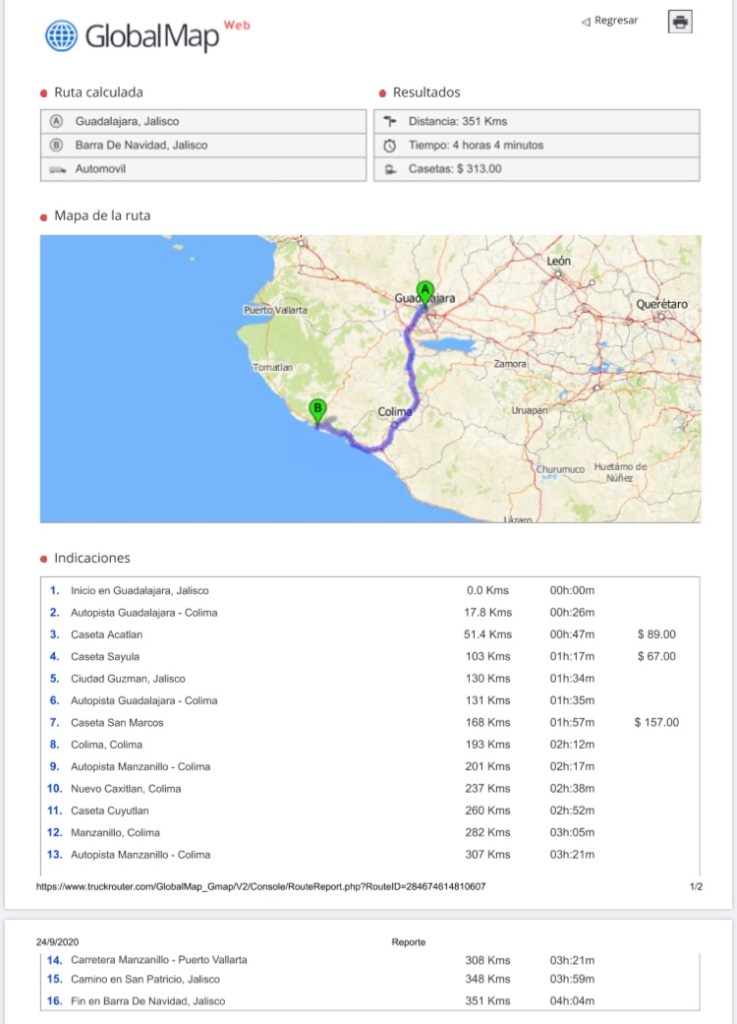737x1024 pixels.
Task: Click the circled B destination icon
Action: 56,145
